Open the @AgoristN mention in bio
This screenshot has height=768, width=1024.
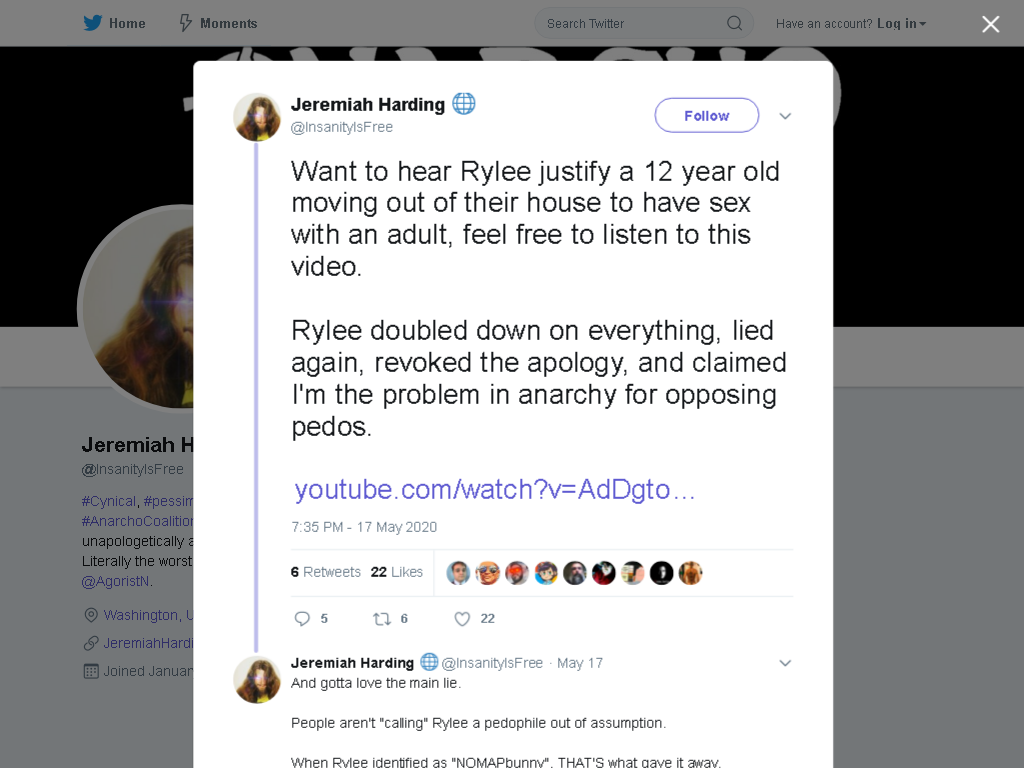(116, 581)
